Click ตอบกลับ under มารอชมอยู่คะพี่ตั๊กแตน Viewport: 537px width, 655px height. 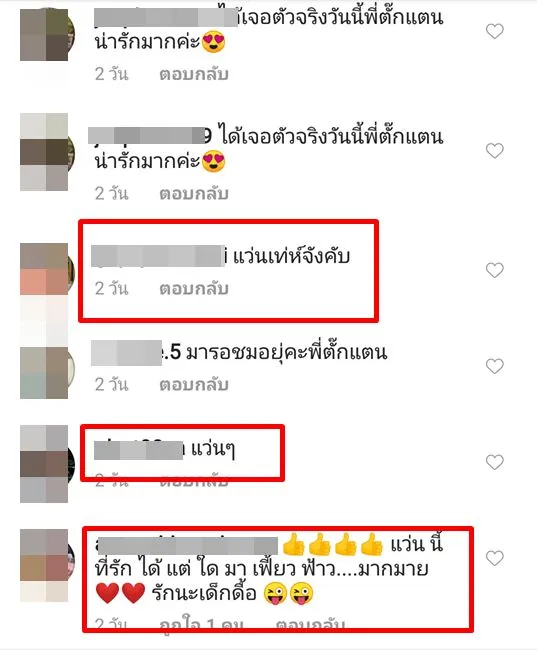click(x=194, y=384)
